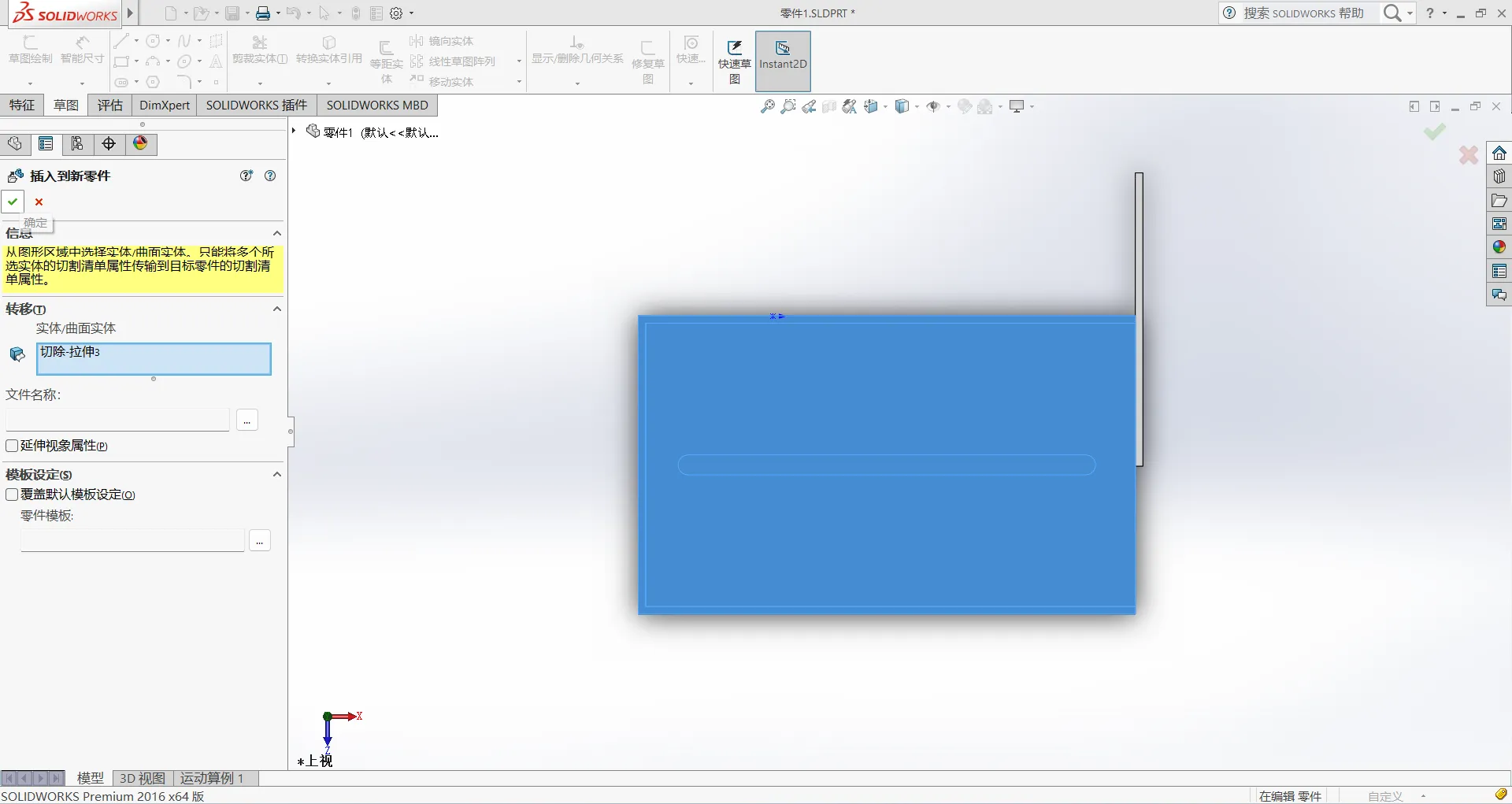Open the FeatureManager design tree tab
The height and width of the screenshot is (804, 1512).
pos(14,143)
